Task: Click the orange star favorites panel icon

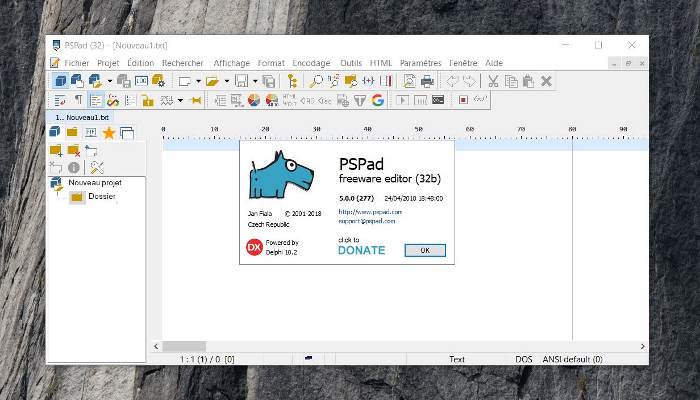Action: pyautogui.click(x=108, y=133)
